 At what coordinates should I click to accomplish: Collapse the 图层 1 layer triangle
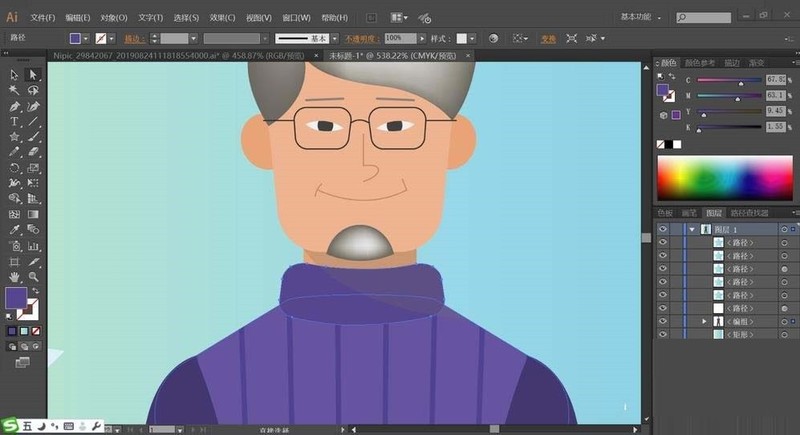point(692,229)
